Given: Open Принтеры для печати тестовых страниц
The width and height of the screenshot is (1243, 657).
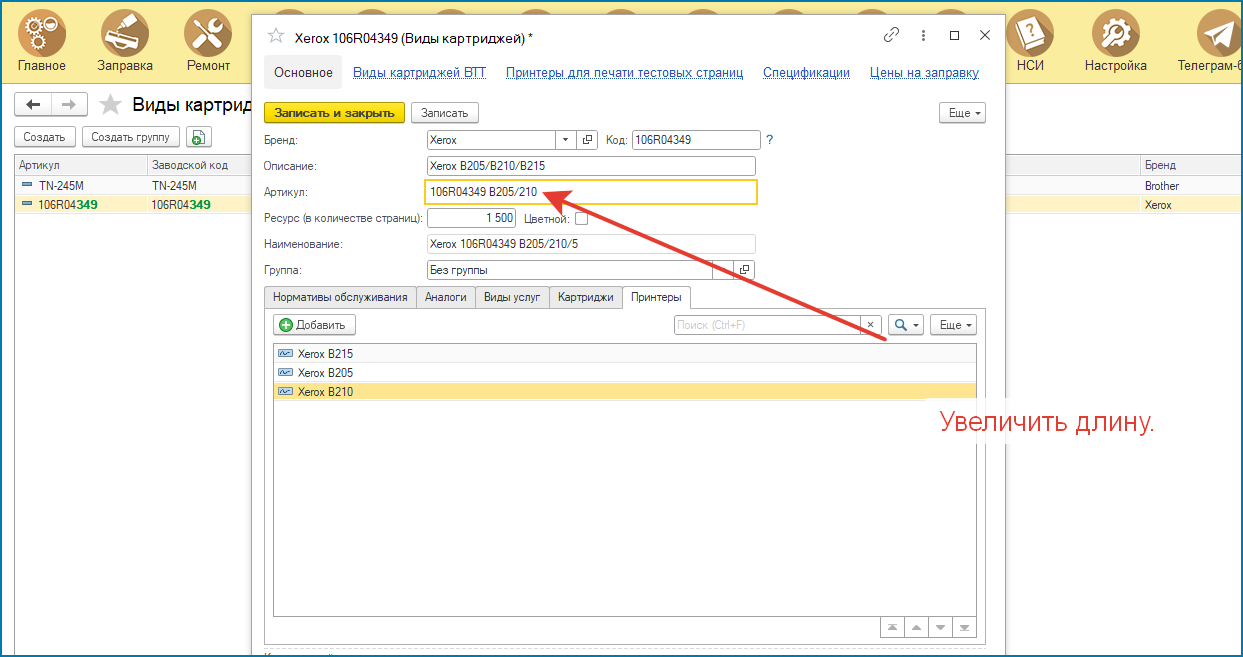Looking at the screenshot, I should (624, 72).
